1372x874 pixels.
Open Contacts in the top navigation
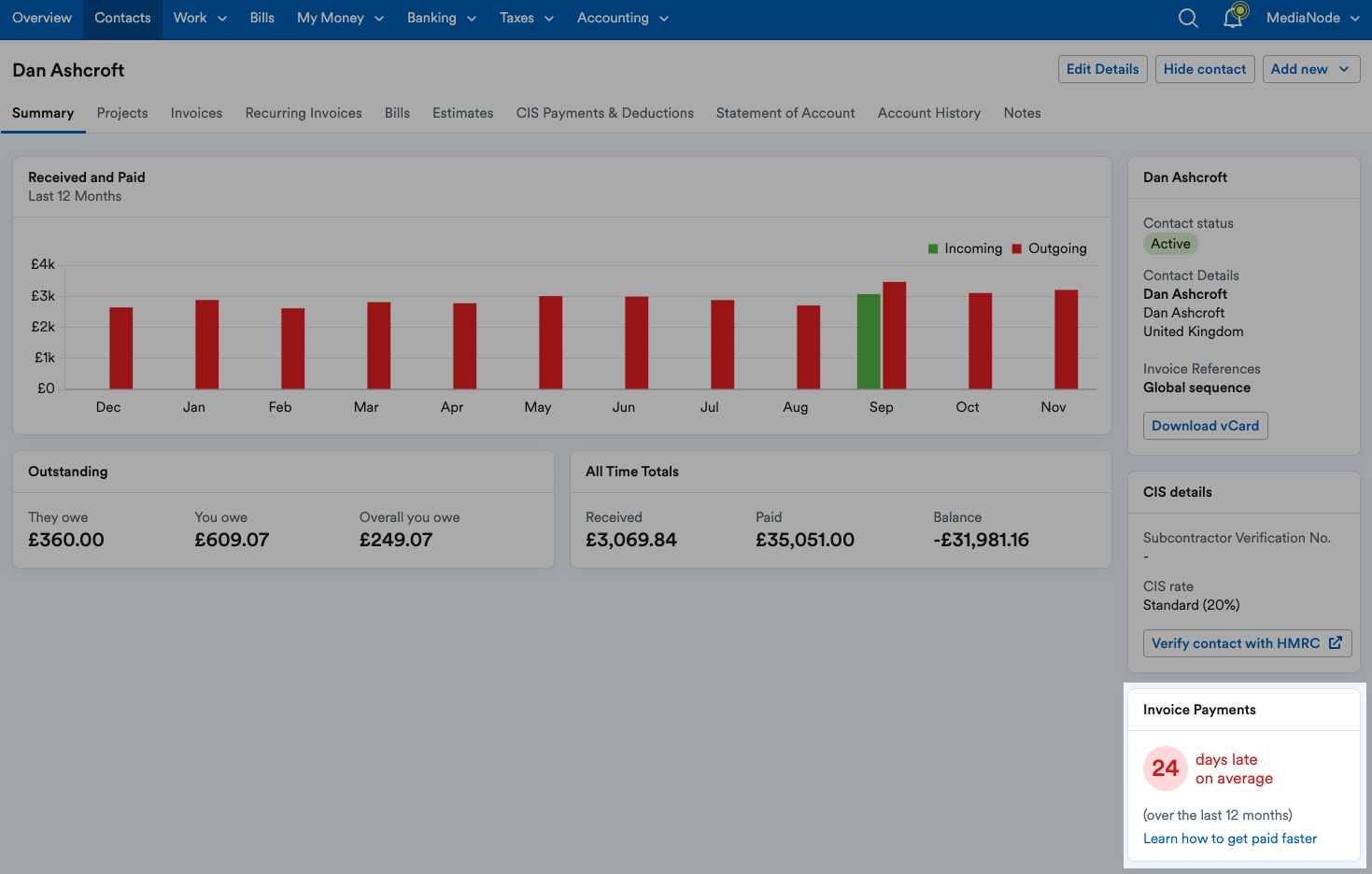122,18
